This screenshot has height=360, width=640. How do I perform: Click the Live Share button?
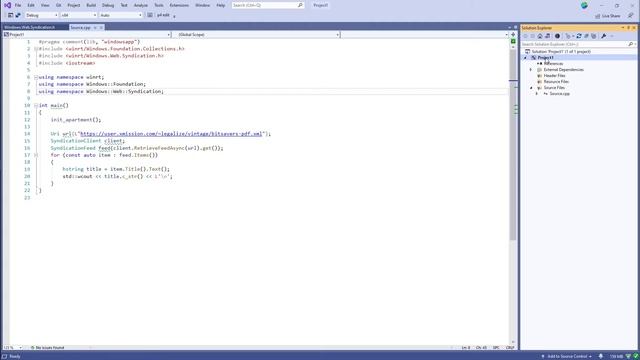(608, 16)
